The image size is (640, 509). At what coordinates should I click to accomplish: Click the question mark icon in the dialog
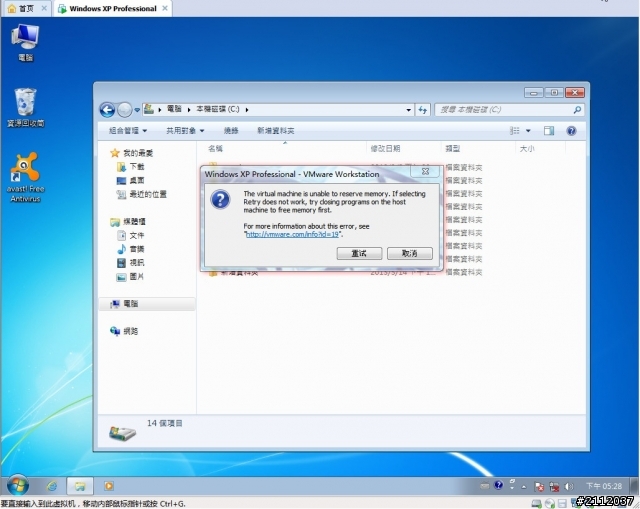[x=220, y=200]
